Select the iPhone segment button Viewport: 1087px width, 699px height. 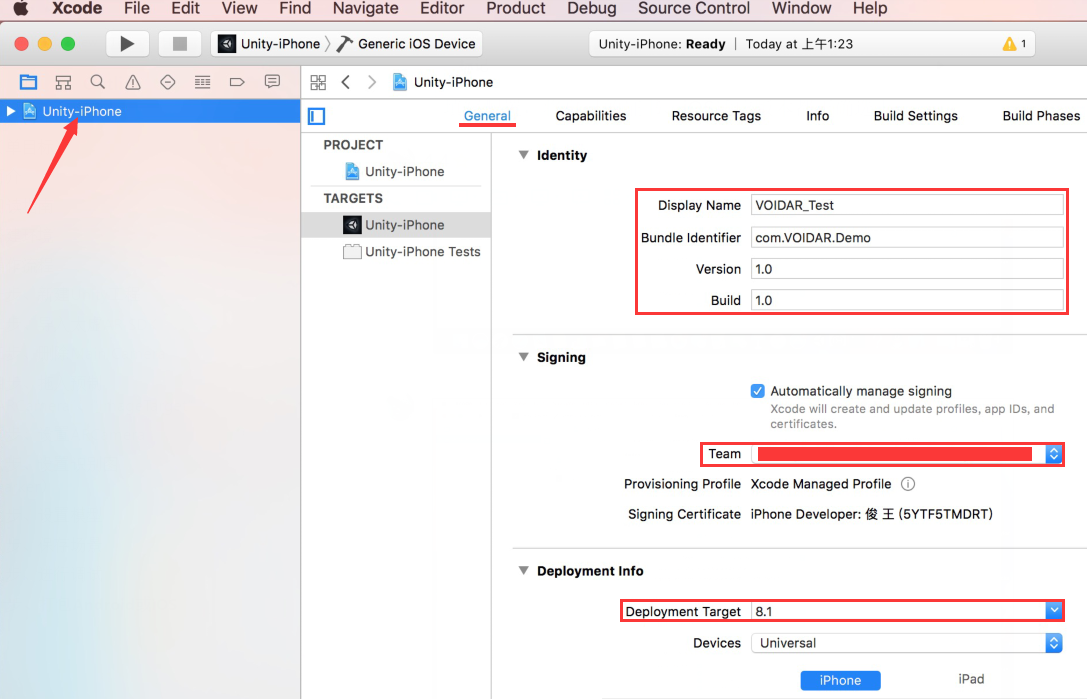pos(840,680)
